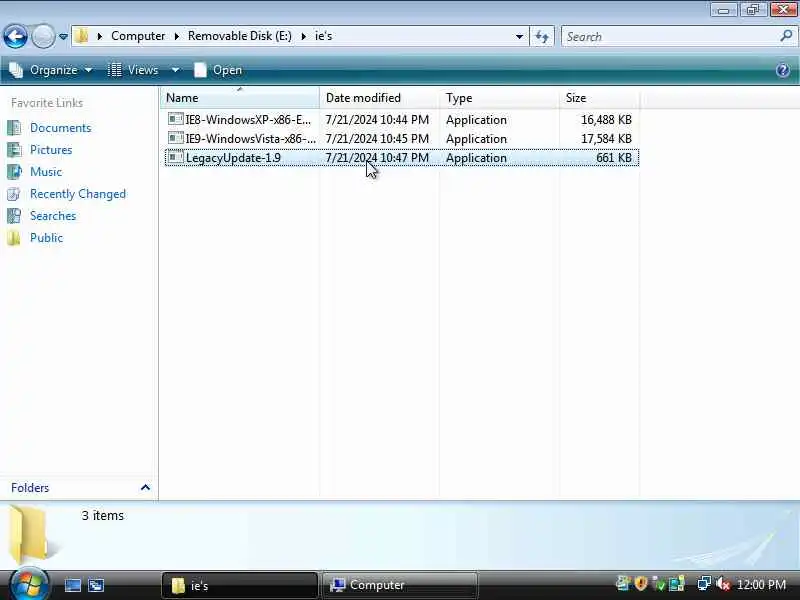Click the 661 KB size cell
Screen dimensions: 800x600
(614, 158)
